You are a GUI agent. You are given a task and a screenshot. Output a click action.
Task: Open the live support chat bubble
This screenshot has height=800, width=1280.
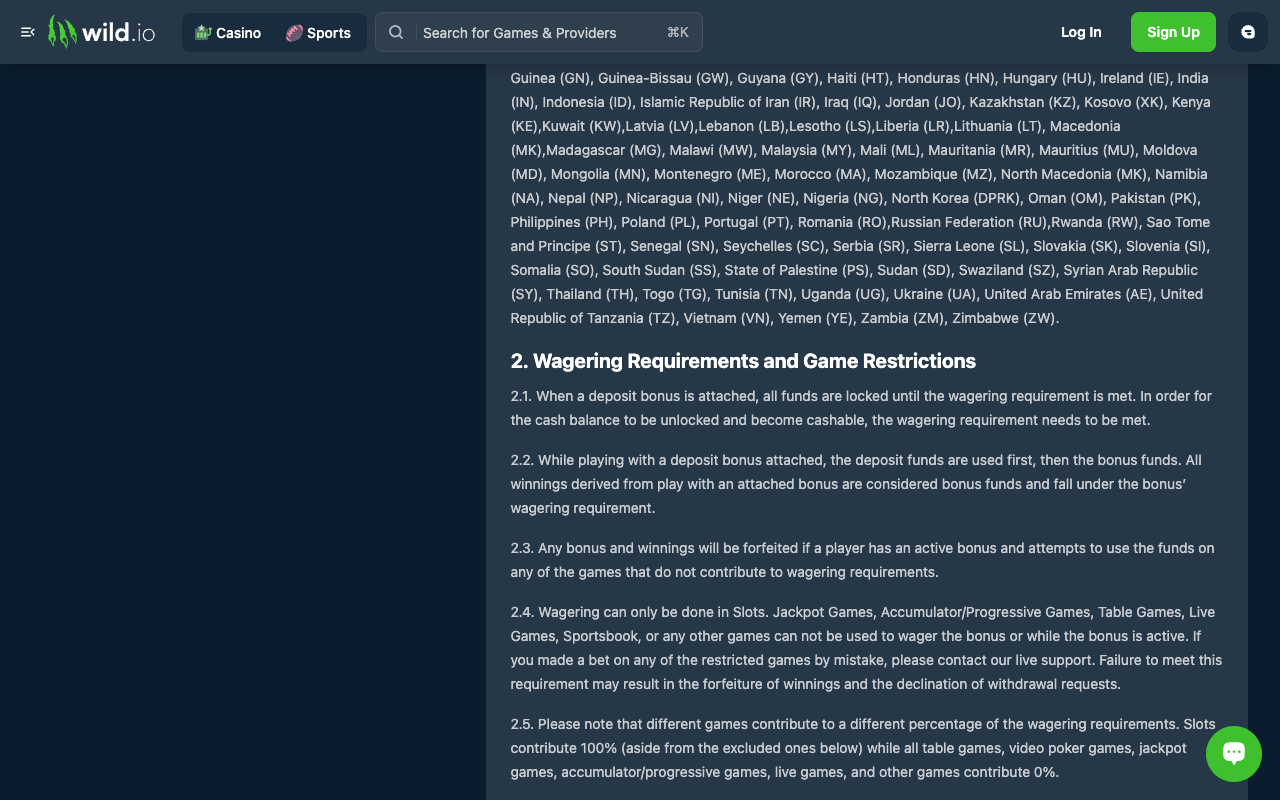[1234, 754]
